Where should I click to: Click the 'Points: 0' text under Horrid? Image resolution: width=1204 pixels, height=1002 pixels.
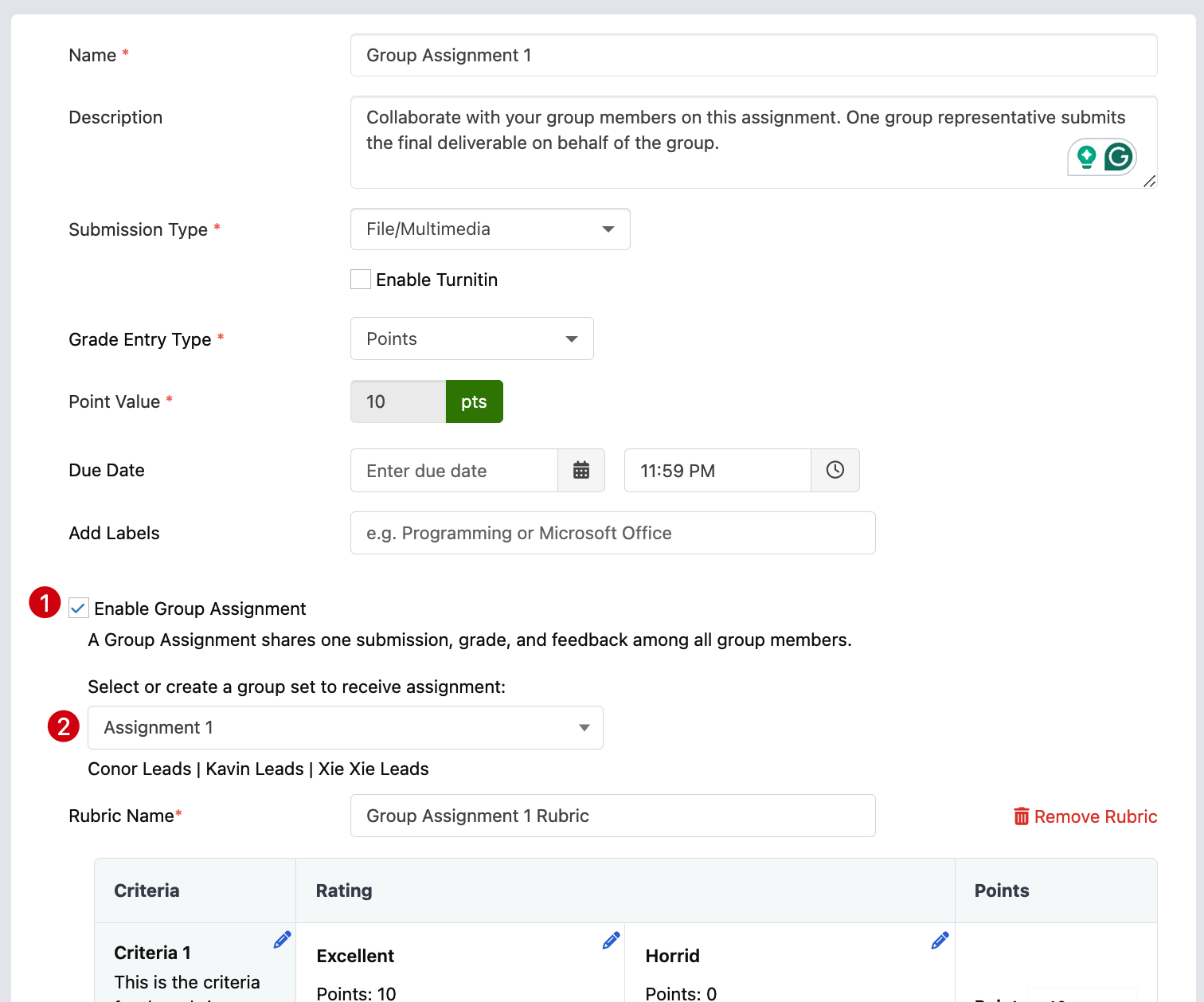(681, 993)
